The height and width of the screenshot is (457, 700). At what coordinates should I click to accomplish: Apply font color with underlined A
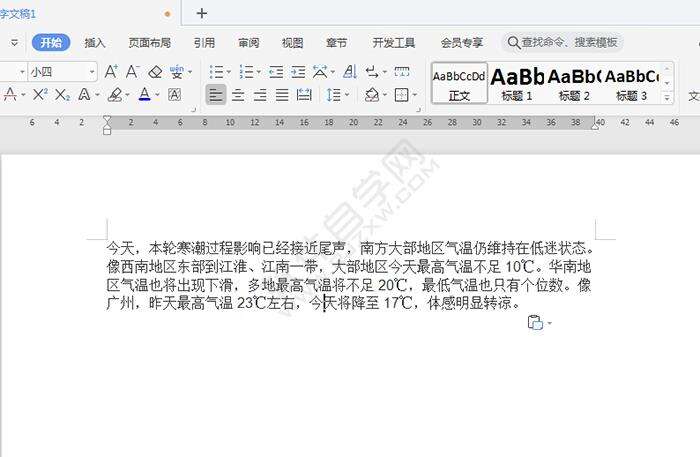pos(145,94)
